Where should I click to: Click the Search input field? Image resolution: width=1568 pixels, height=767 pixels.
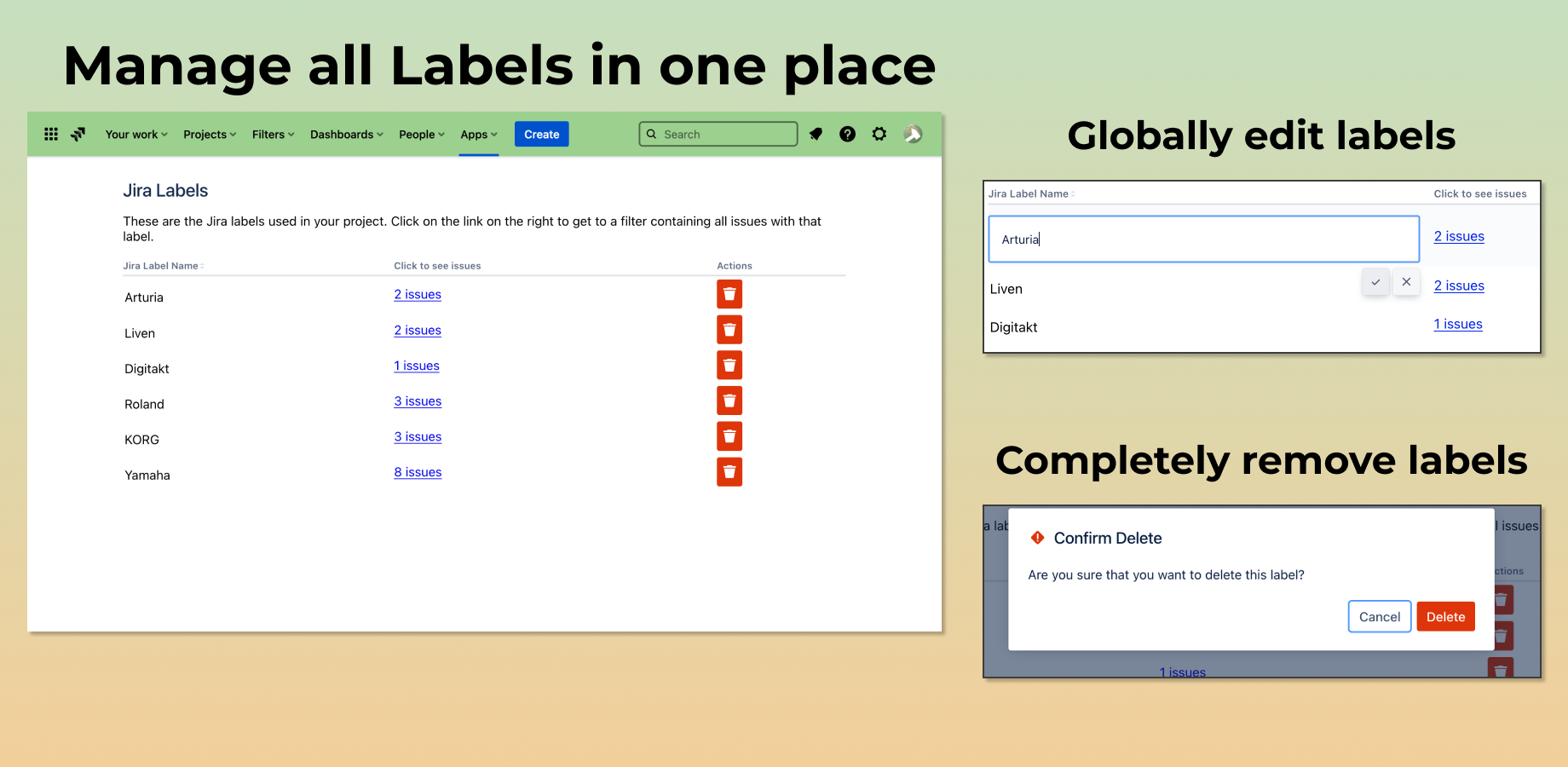pyautogui.click(x=718, y=134)
